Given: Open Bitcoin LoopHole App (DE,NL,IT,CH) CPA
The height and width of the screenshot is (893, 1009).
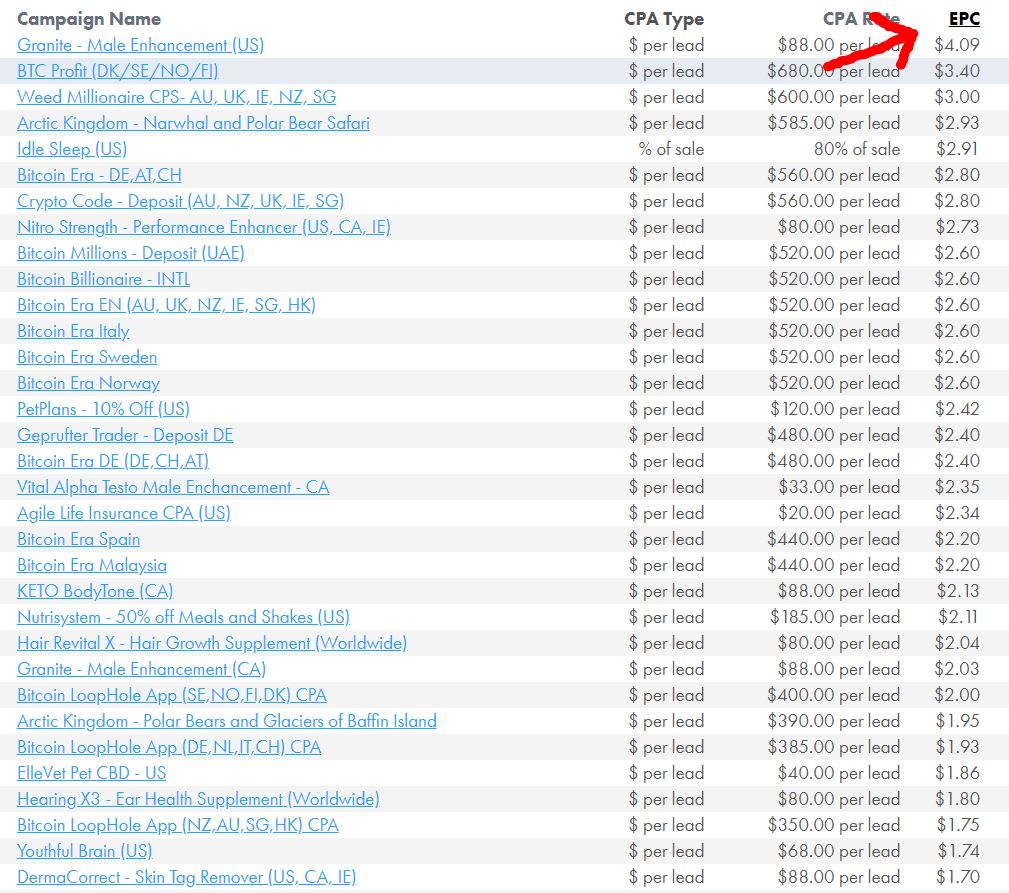Looking at the screenshot, I should [x=169, y=748].
